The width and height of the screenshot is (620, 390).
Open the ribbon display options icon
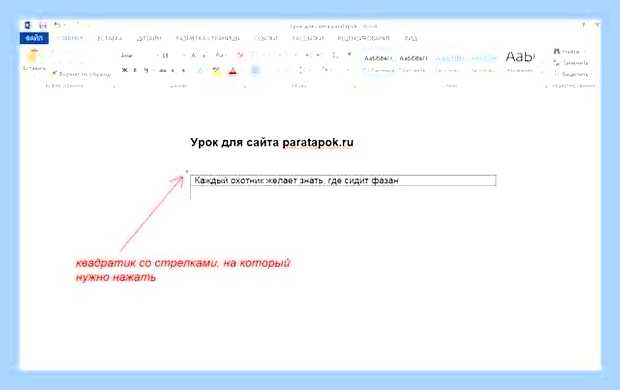(x=597, y=25)
